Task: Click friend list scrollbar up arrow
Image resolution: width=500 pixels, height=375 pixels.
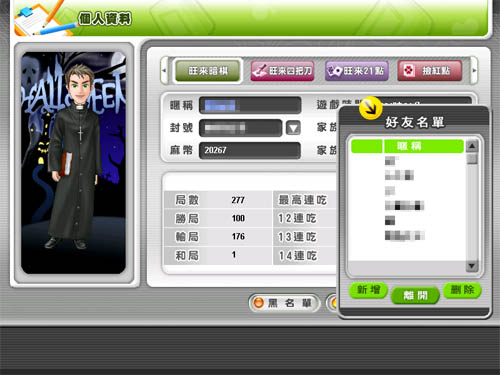Action: [472, 146]
